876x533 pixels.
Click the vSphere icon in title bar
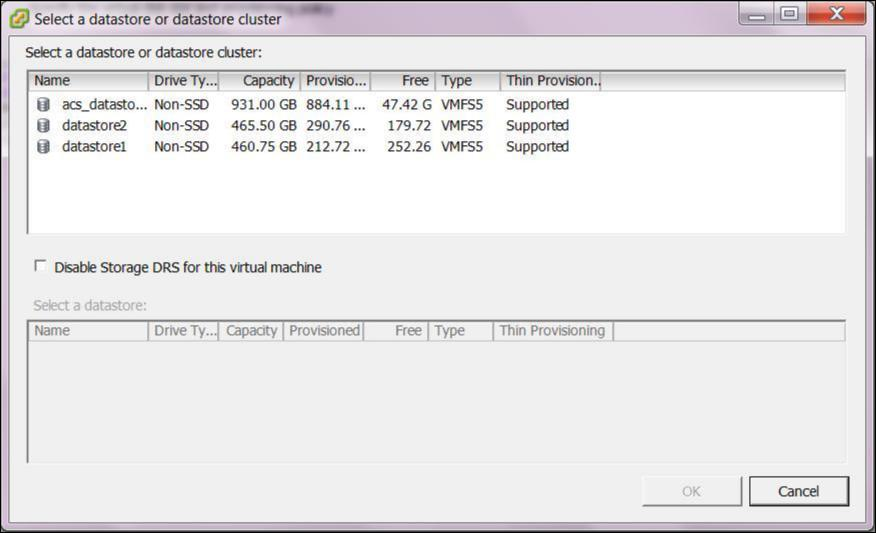tap(19, 18)
